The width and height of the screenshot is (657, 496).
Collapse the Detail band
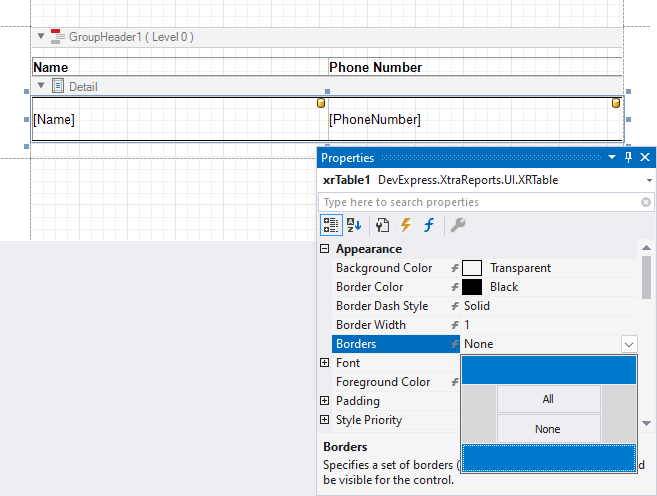[41, 85]
